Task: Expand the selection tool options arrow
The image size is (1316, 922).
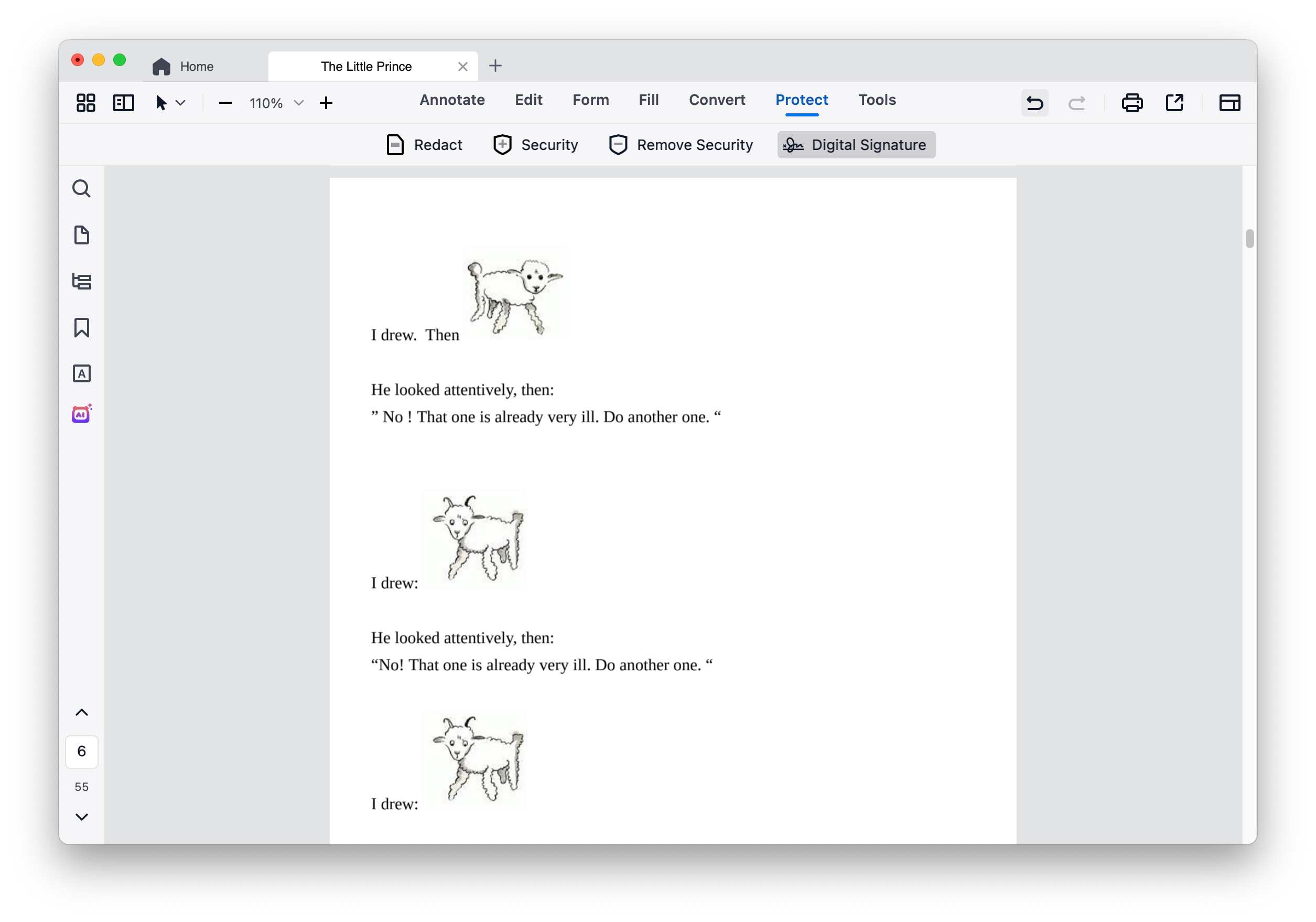Action: pos(181,104)
